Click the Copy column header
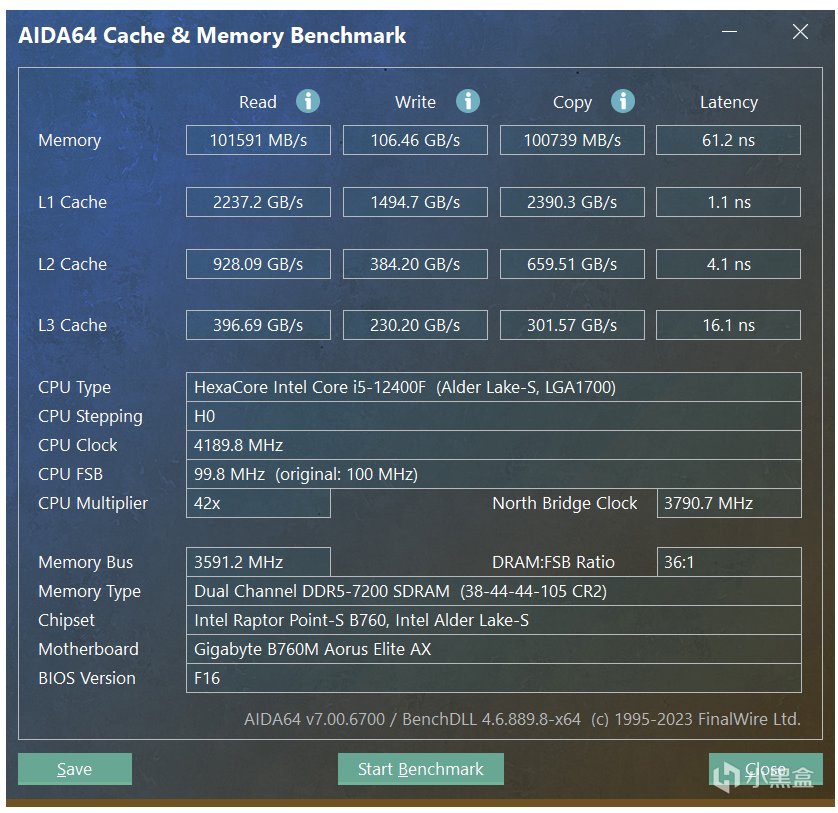838x813 pixels. click(x=572, y=103)
